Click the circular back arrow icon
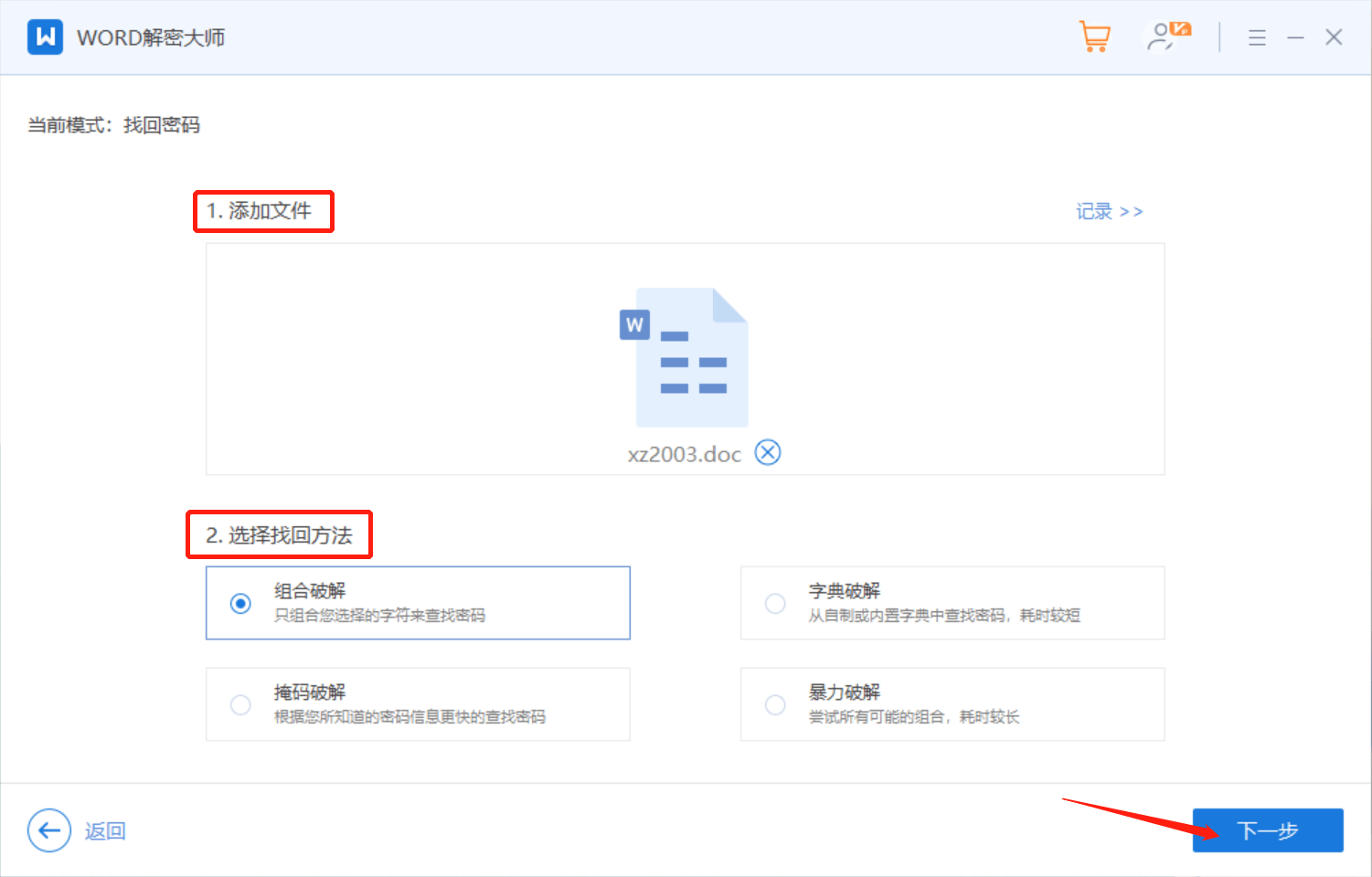This screenshot has height=877, width=1372. click(x=48, y=830)
